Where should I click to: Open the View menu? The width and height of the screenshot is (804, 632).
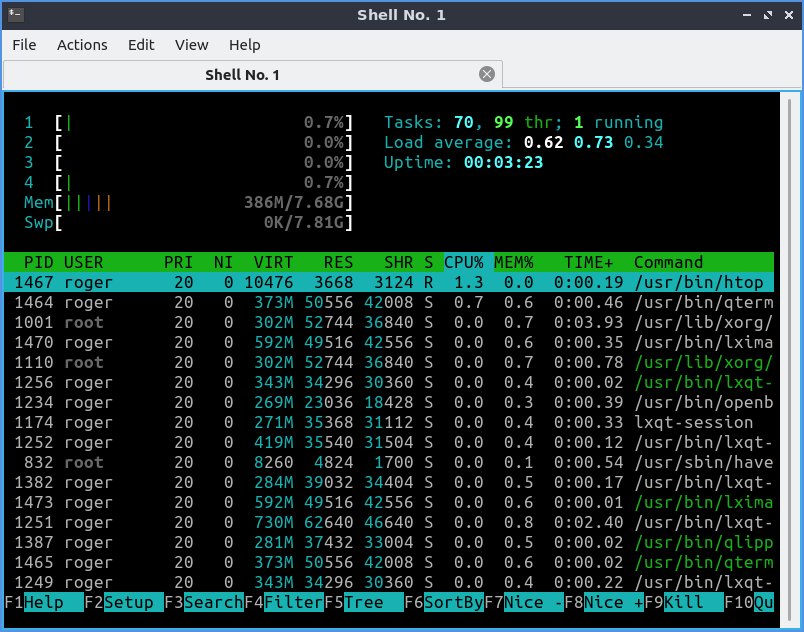click(191, 45)
